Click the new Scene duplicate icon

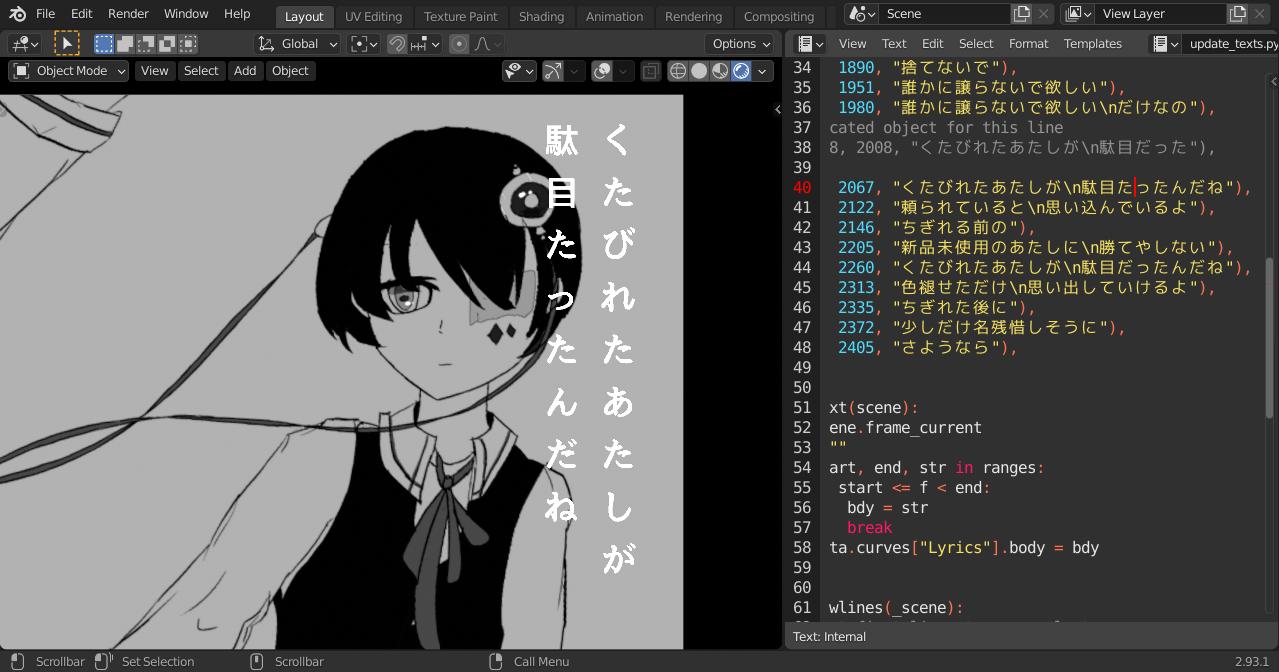pyautogui.click(x=1022, y=13)
